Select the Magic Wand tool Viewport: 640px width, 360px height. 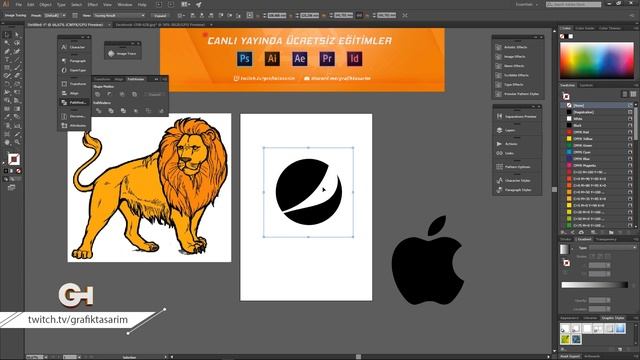point(7,43)
